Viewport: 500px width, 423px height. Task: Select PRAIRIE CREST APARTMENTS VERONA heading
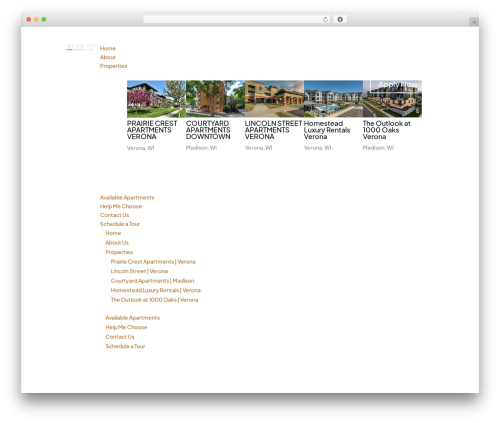152,130
